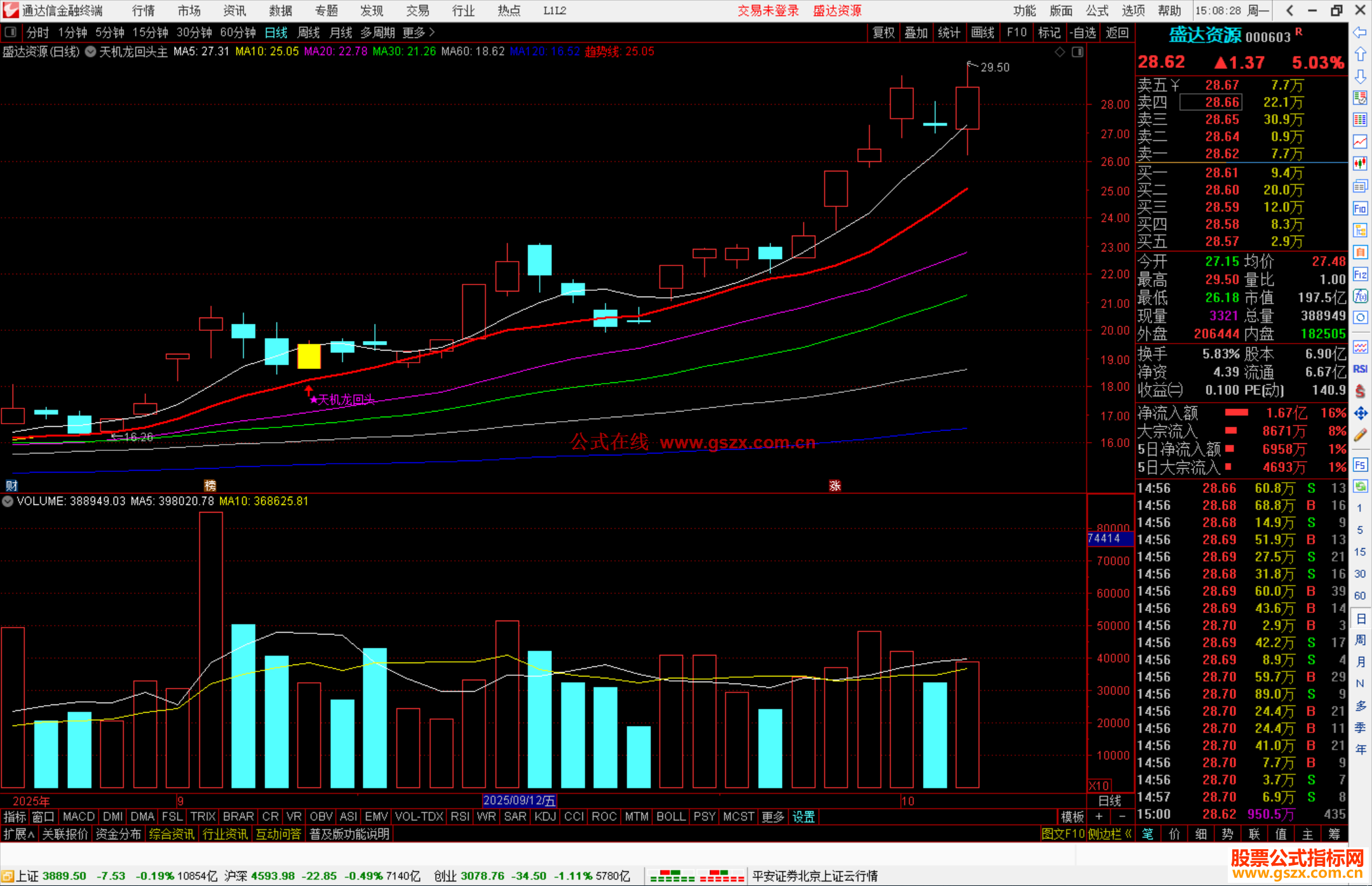Click the four-way move arrows icon
The width and height of the screenshot is (1372, 886).
(x=1360, y=413)
